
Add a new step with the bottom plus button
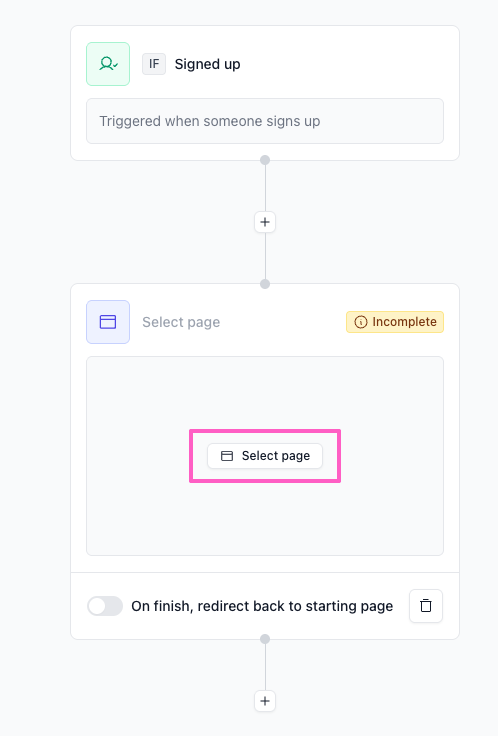[x=265, y=701]
